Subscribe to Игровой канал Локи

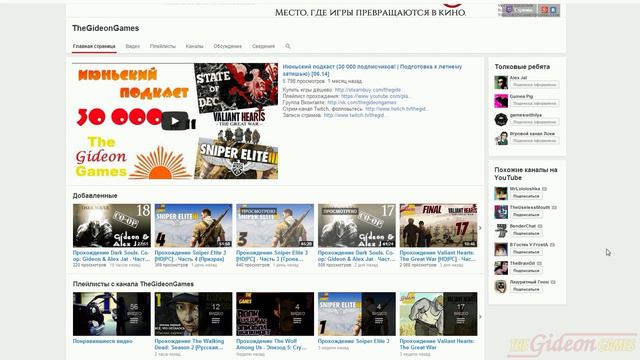534,141
